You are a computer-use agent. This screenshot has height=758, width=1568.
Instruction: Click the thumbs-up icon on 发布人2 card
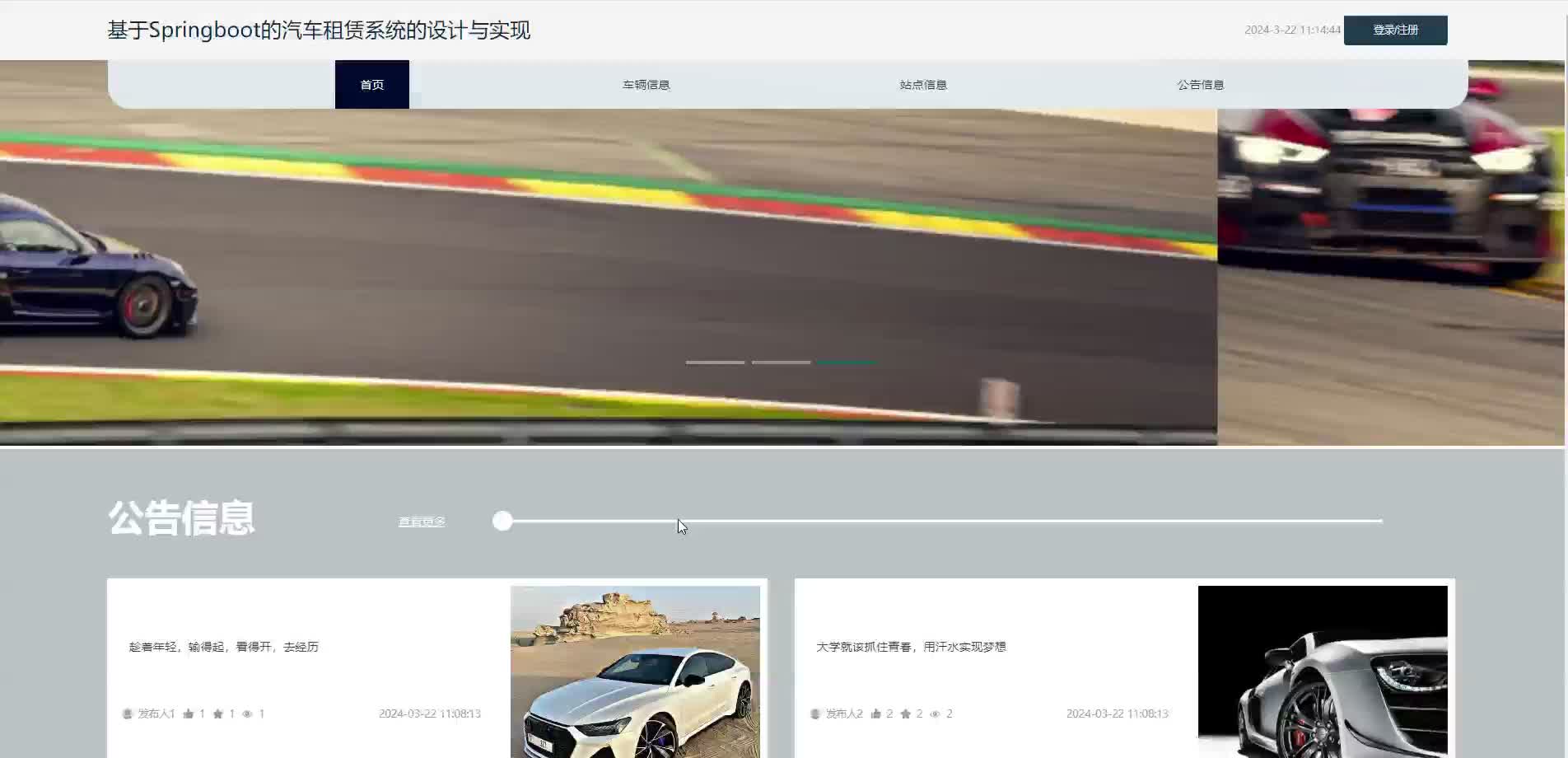coord(876,714)
